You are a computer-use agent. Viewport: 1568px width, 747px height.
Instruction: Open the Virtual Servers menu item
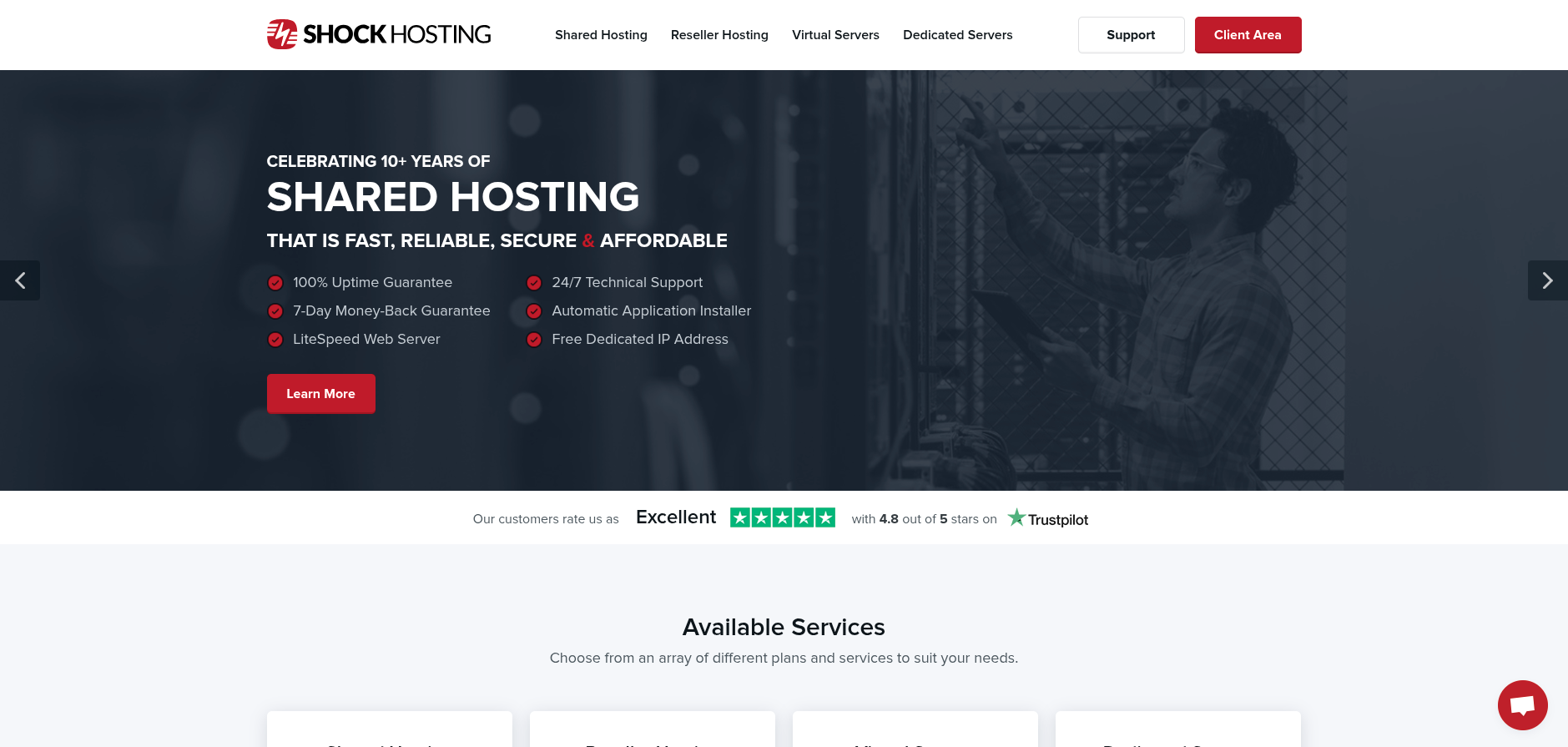[x=835, y=35]
